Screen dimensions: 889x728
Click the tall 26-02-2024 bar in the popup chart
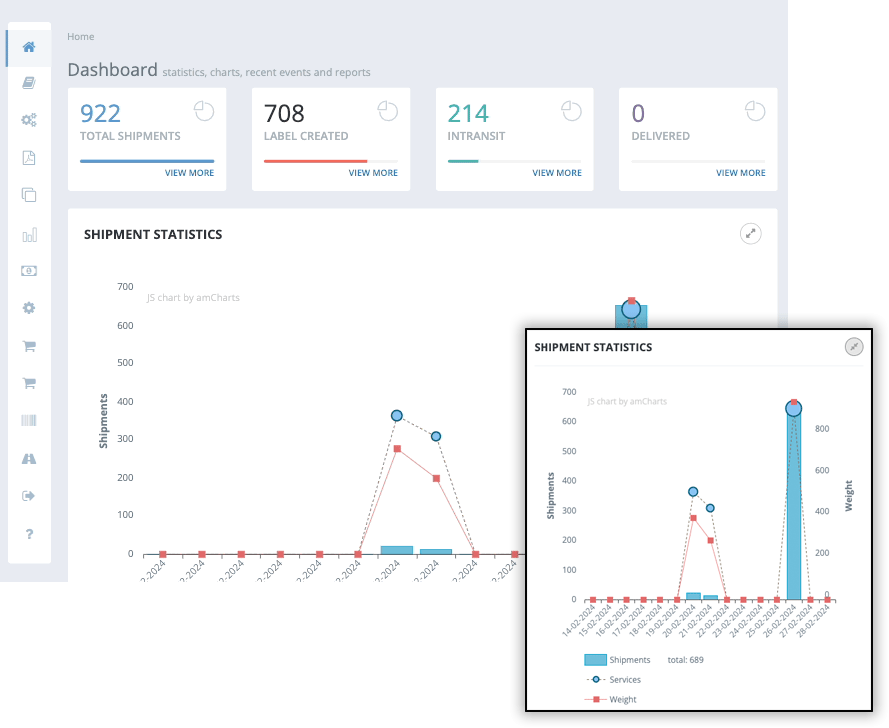tap(794, 520)
